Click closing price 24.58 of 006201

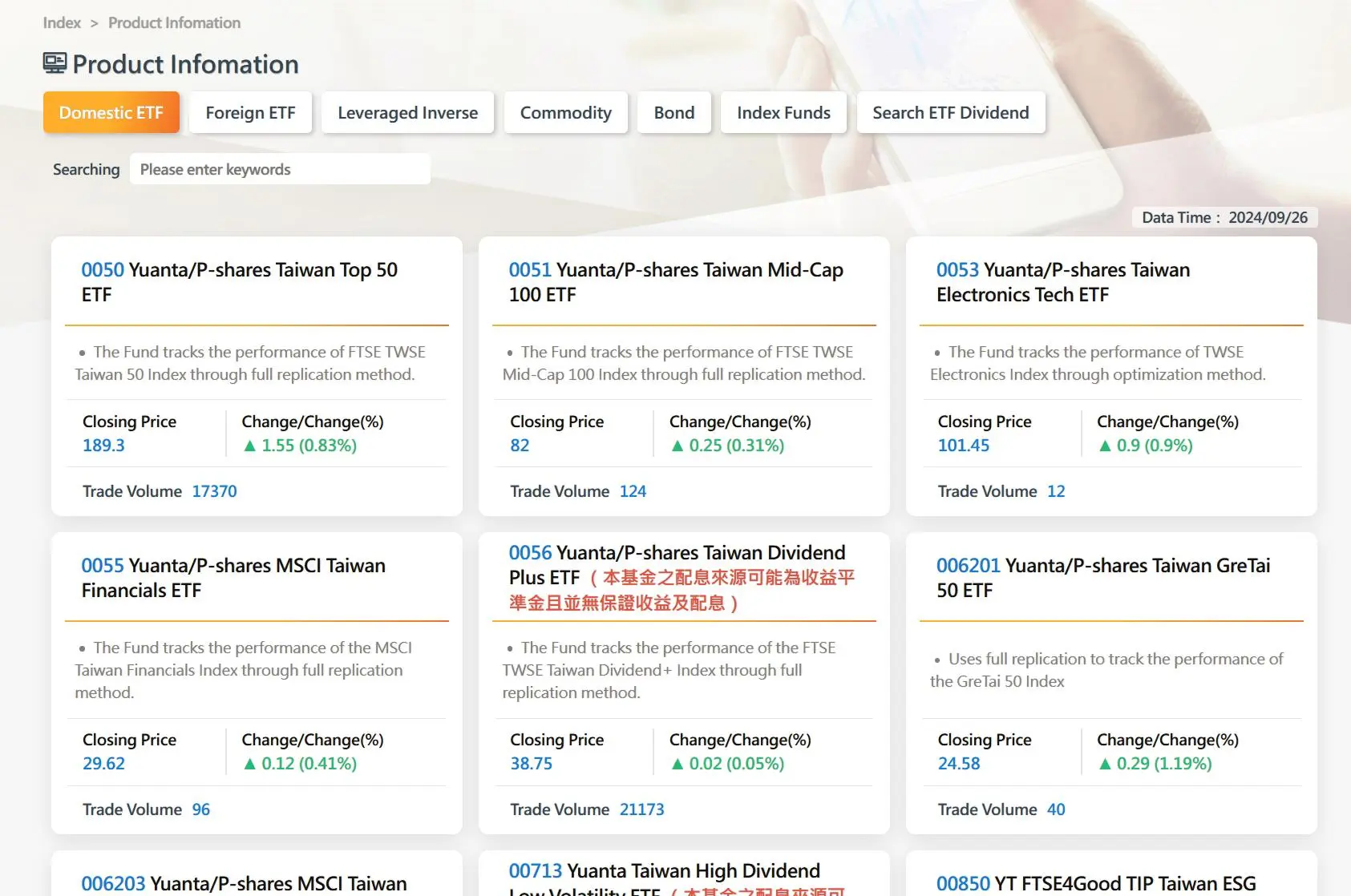[959, 764]
